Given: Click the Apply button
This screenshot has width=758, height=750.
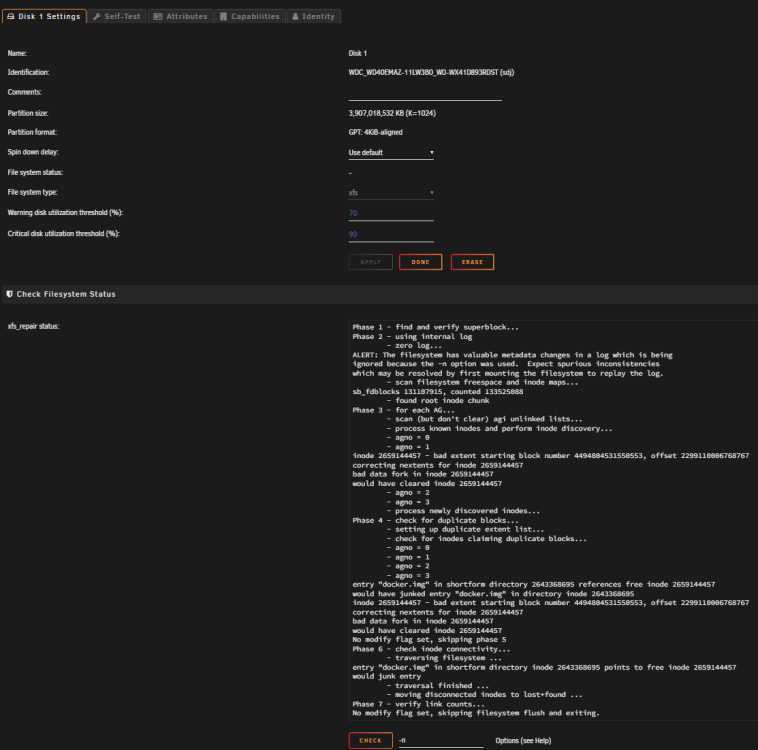Looking at the screenshot, I should (371, 262).
